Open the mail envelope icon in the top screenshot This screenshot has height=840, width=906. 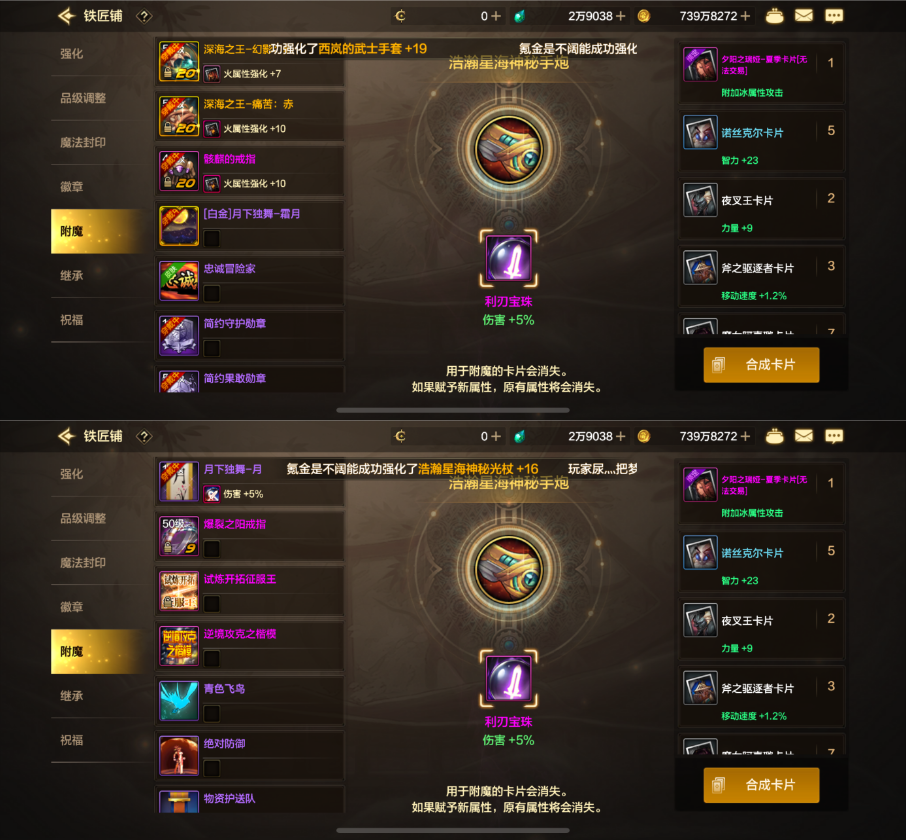[804, 16]
